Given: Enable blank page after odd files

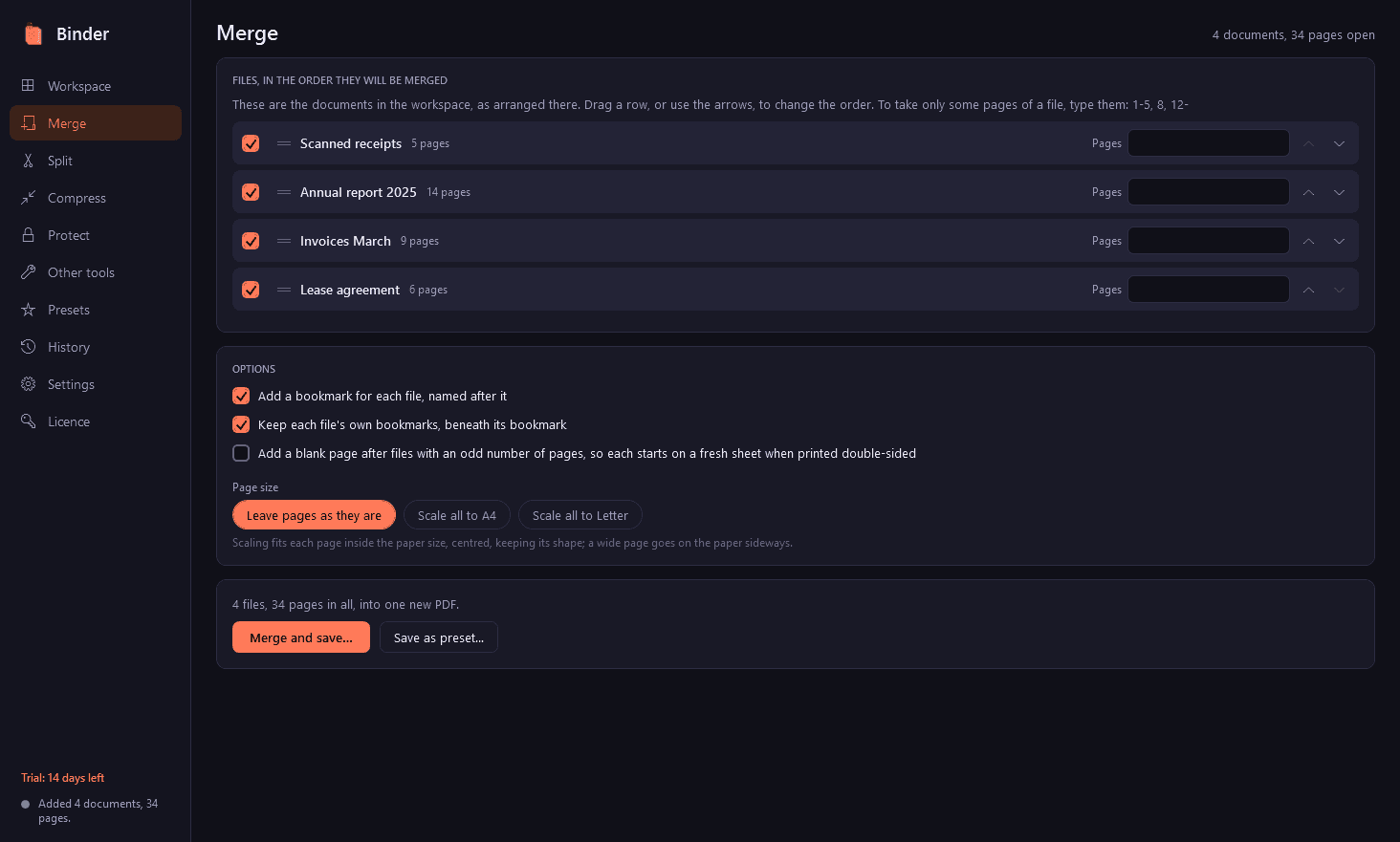Looking at the screenshot, I should point(241,453).
